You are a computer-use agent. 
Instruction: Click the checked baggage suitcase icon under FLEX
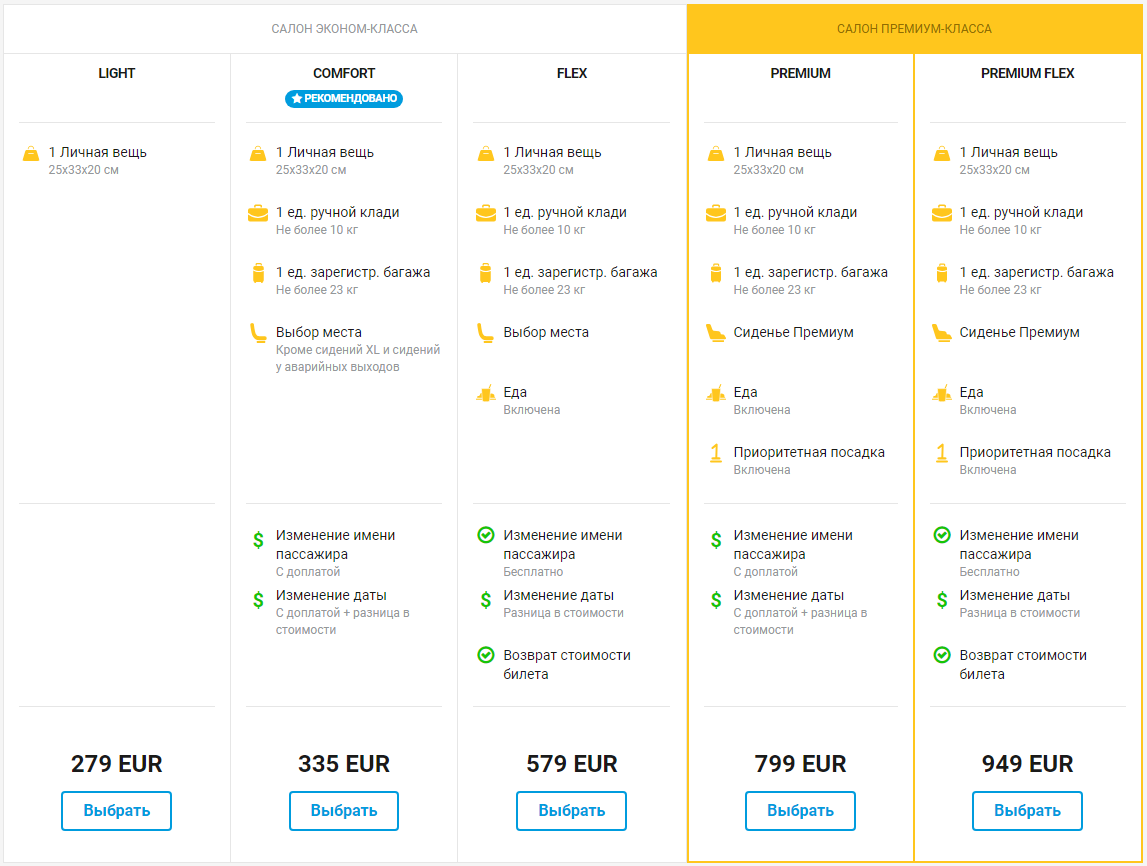[x=486, y=273]
